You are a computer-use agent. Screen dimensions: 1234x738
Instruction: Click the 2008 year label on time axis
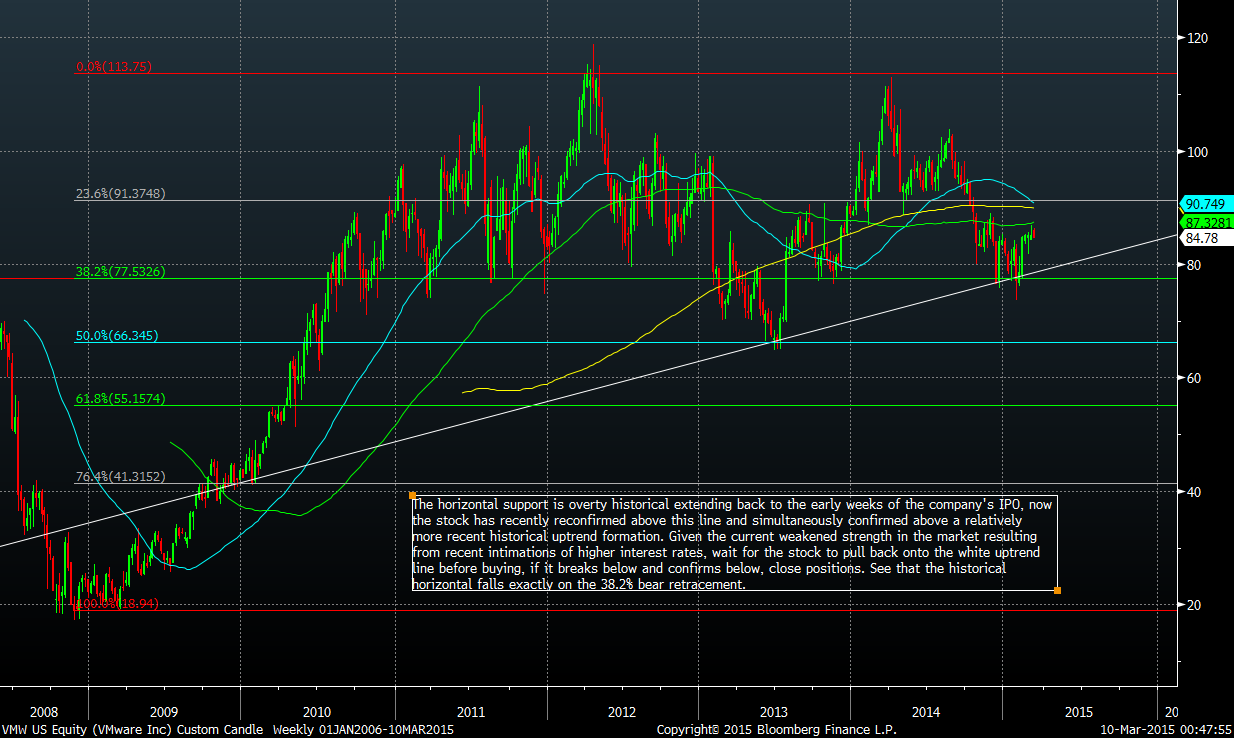coord(44,713)
